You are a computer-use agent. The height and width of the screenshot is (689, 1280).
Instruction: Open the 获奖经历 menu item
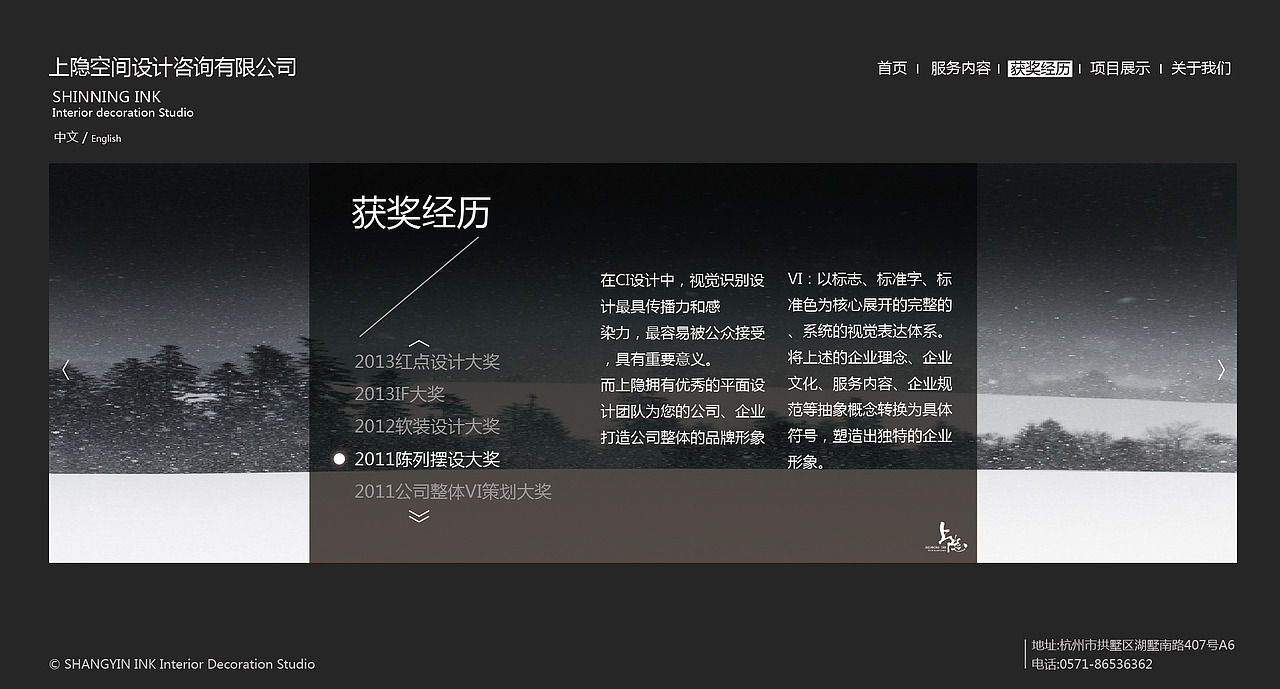pos(1040,68)
